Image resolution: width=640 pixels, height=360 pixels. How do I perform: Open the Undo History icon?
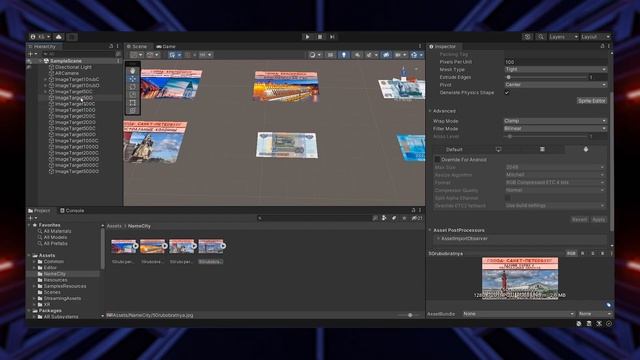527,37
